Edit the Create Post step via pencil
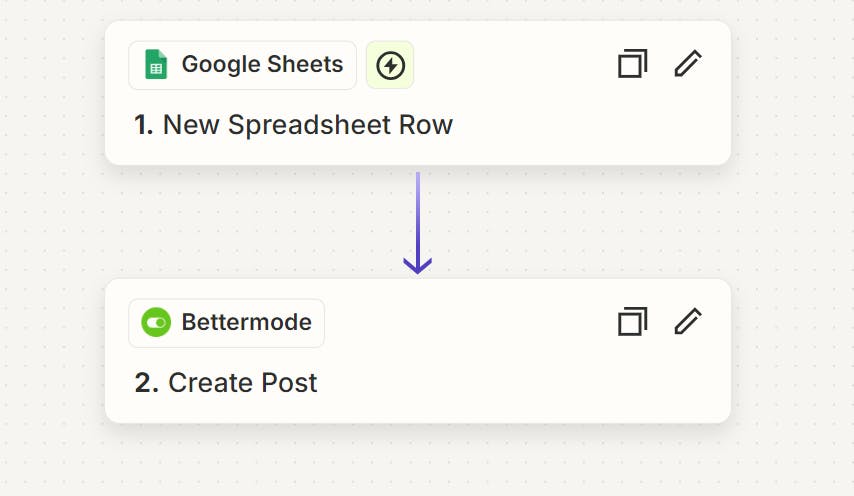Screen dimensions: 854x496 [x=688, y=322]
